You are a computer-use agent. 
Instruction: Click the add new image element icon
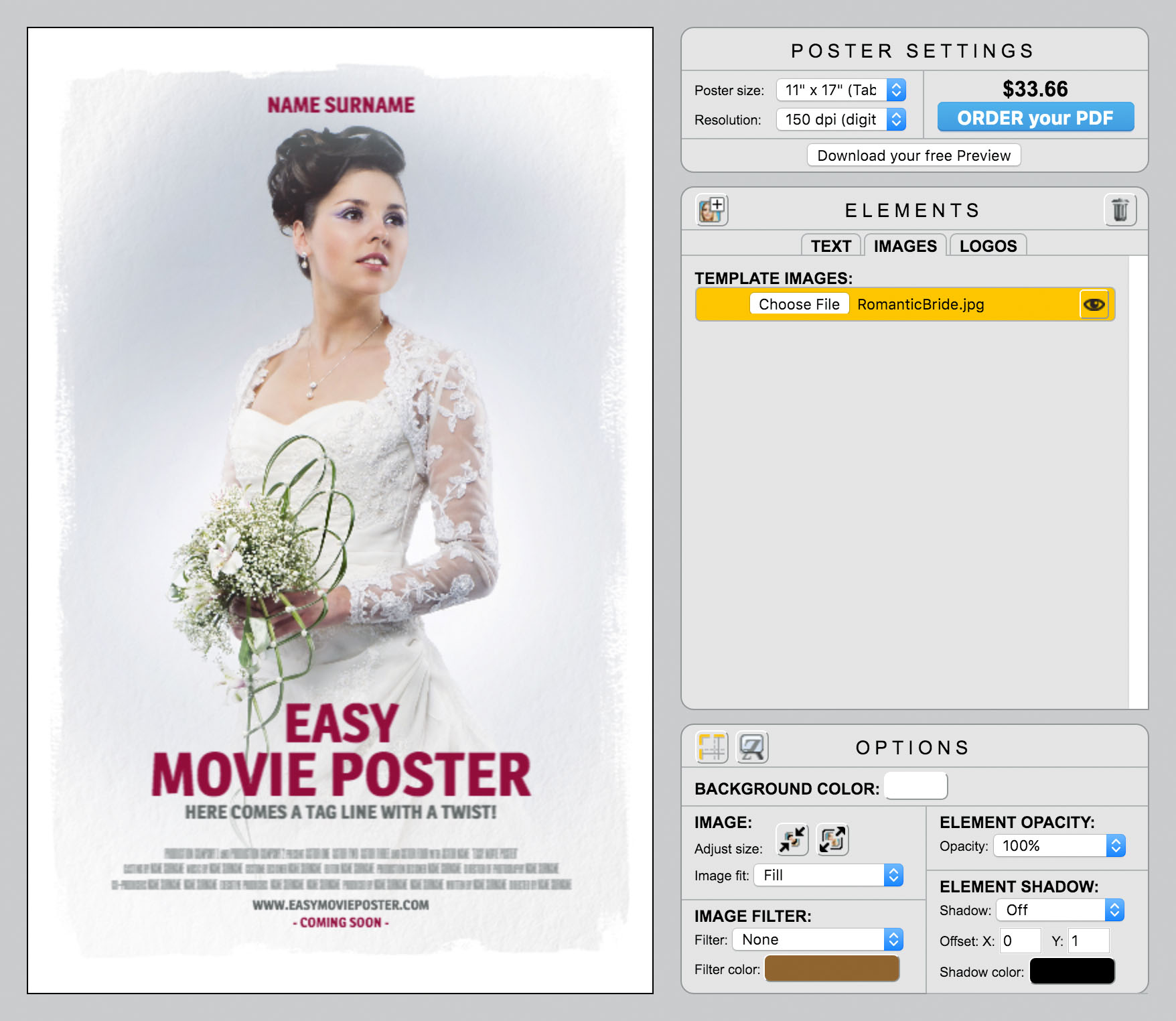pos(711,210)
